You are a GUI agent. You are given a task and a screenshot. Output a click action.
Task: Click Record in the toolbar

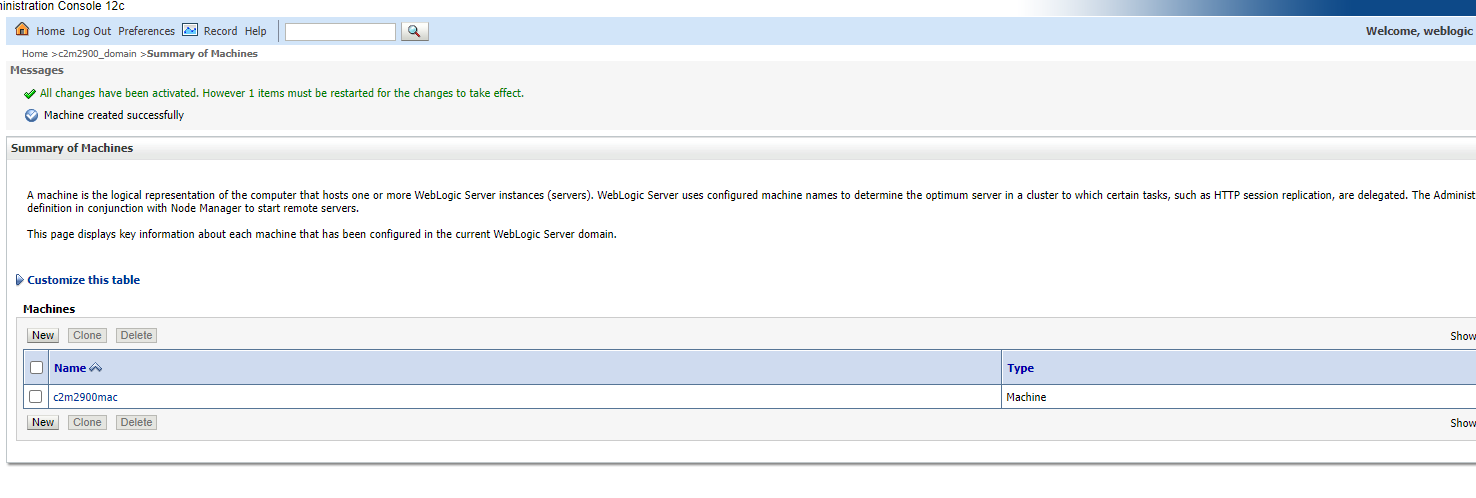point(221,31)
